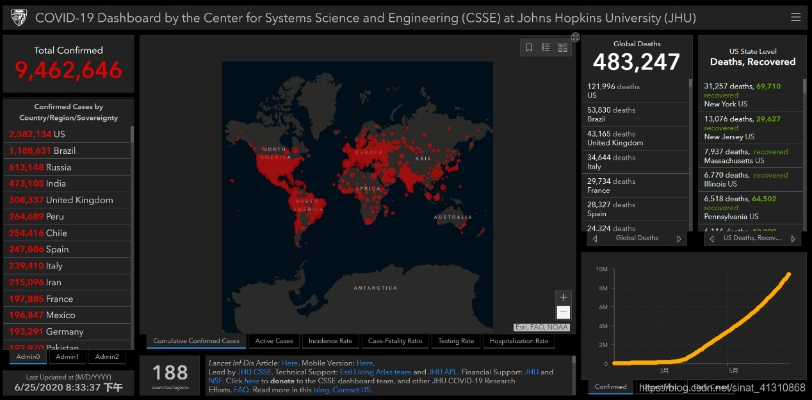Open the basemap gallery grid icon
812x400 pixels.
pos(561,47)
